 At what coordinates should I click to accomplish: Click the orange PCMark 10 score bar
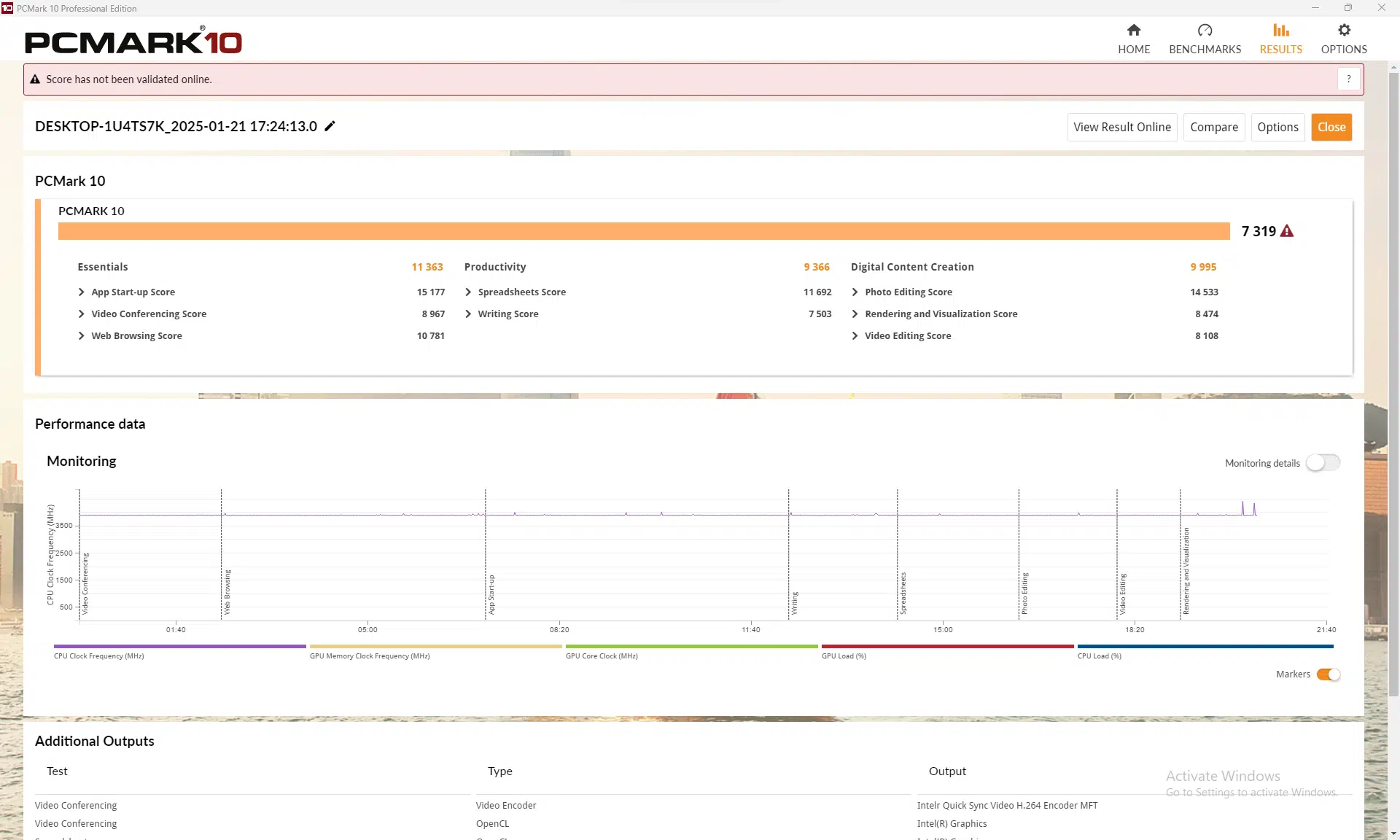click(x=644, y=231)
